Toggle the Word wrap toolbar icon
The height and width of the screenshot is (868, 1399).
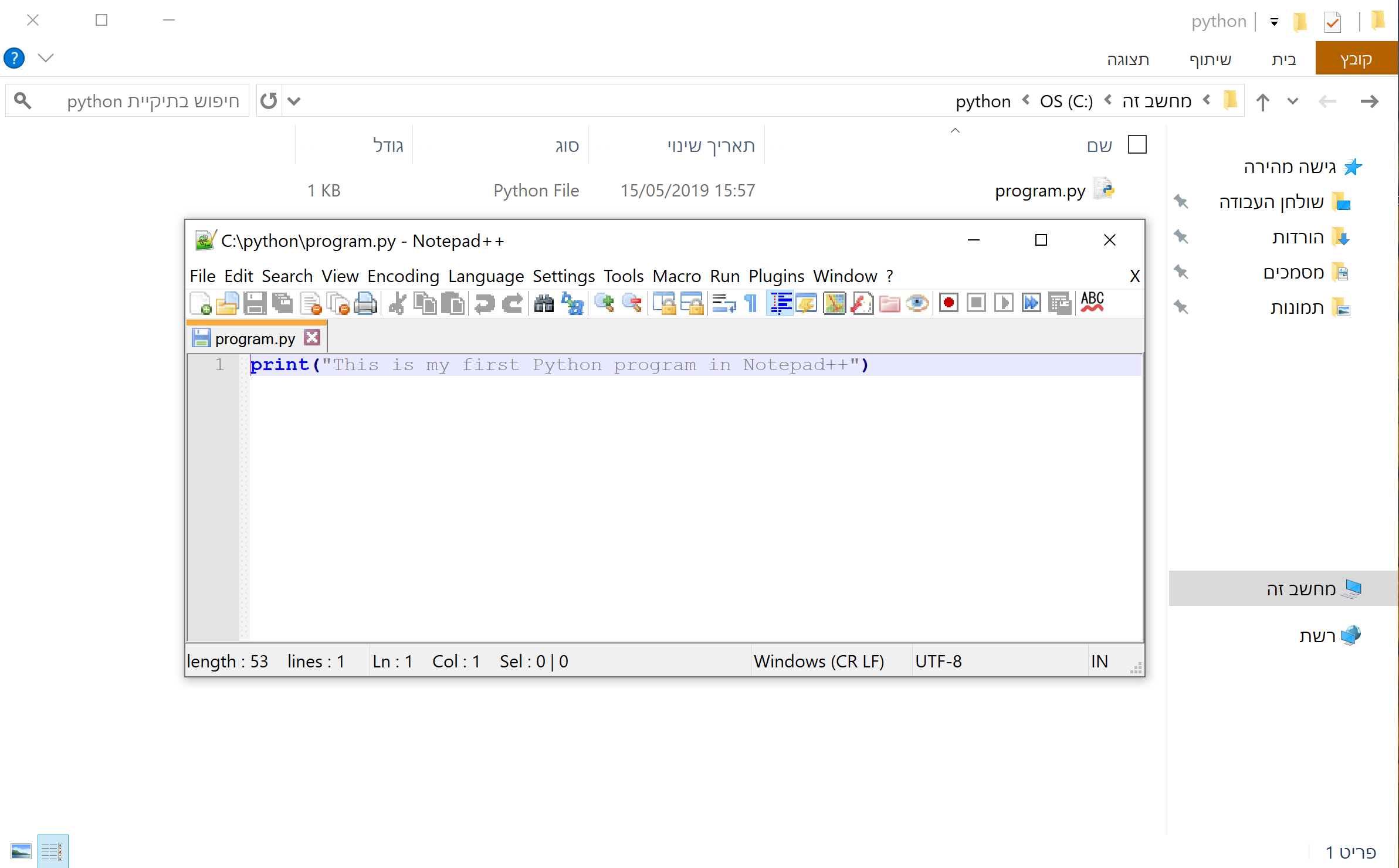point(724,303)
